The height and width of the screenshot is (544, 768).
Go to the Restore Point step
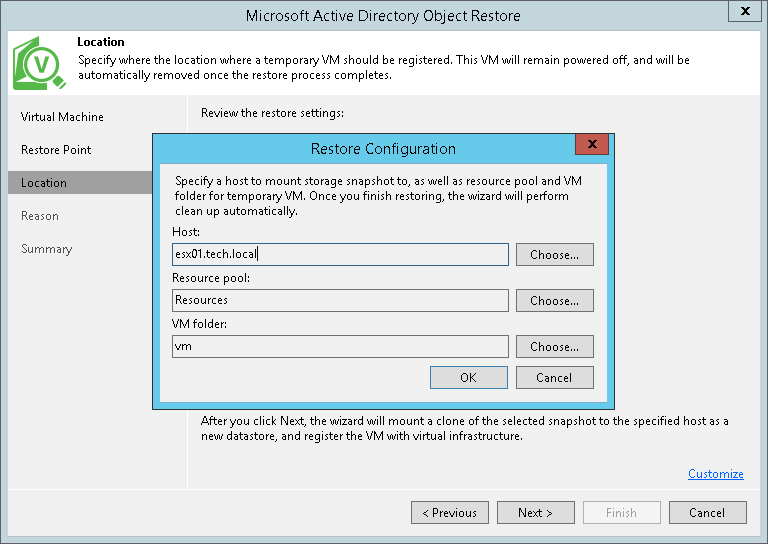click(x=56, y=150)
